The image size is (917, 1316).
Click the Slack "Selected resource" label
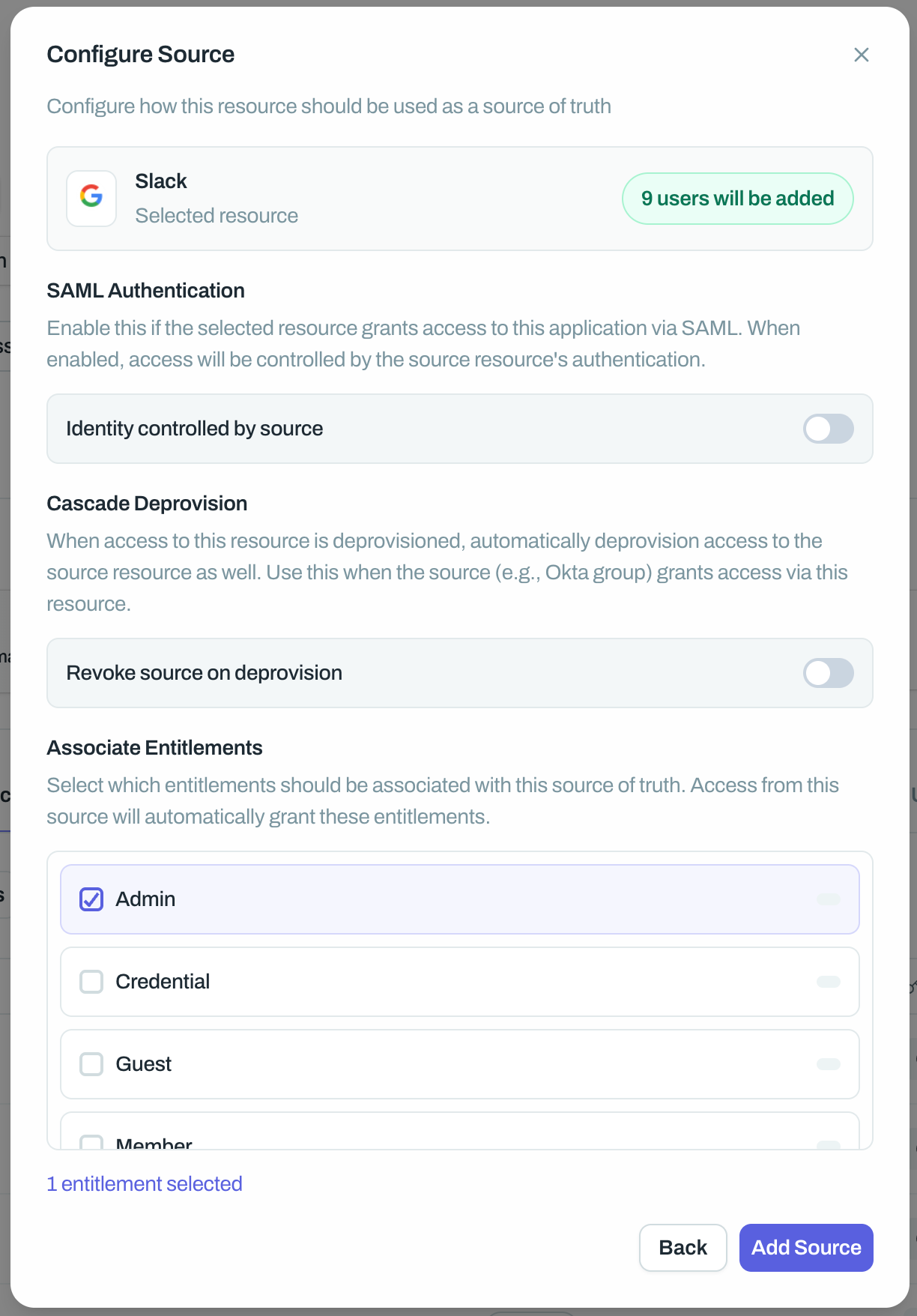217,216
